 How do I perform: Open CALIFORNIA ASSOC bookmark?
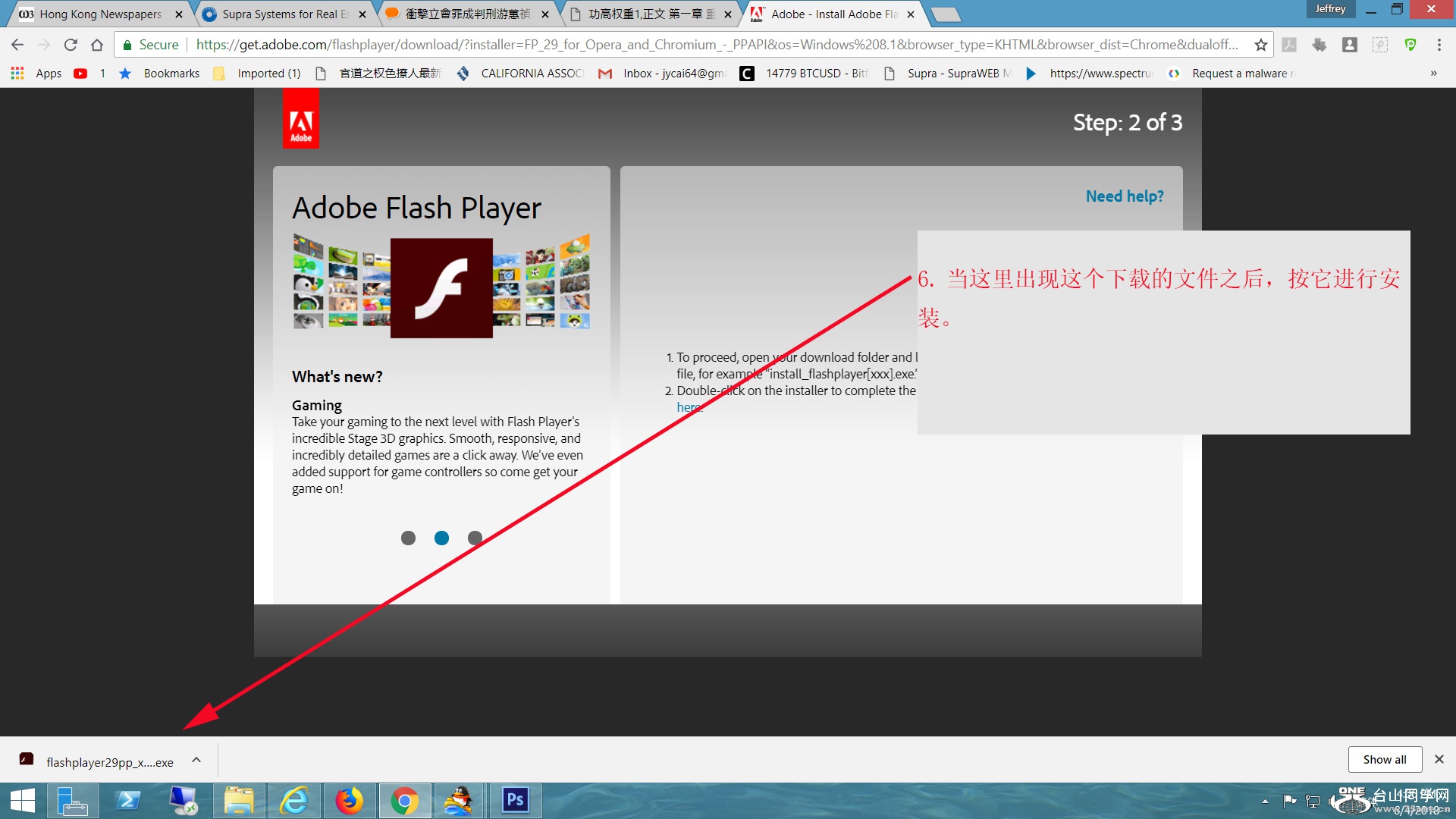(520, 74)
